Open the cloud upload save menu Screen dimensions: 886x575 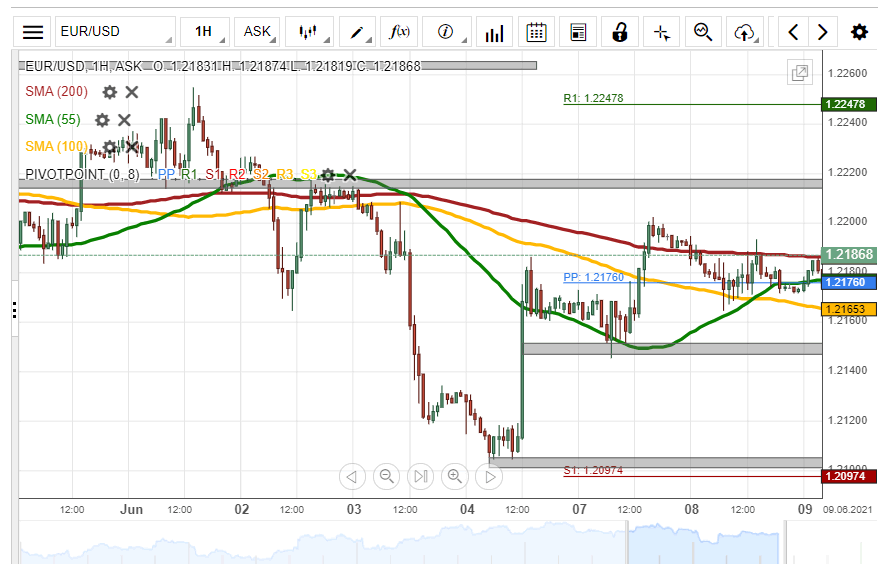(745, 32)
